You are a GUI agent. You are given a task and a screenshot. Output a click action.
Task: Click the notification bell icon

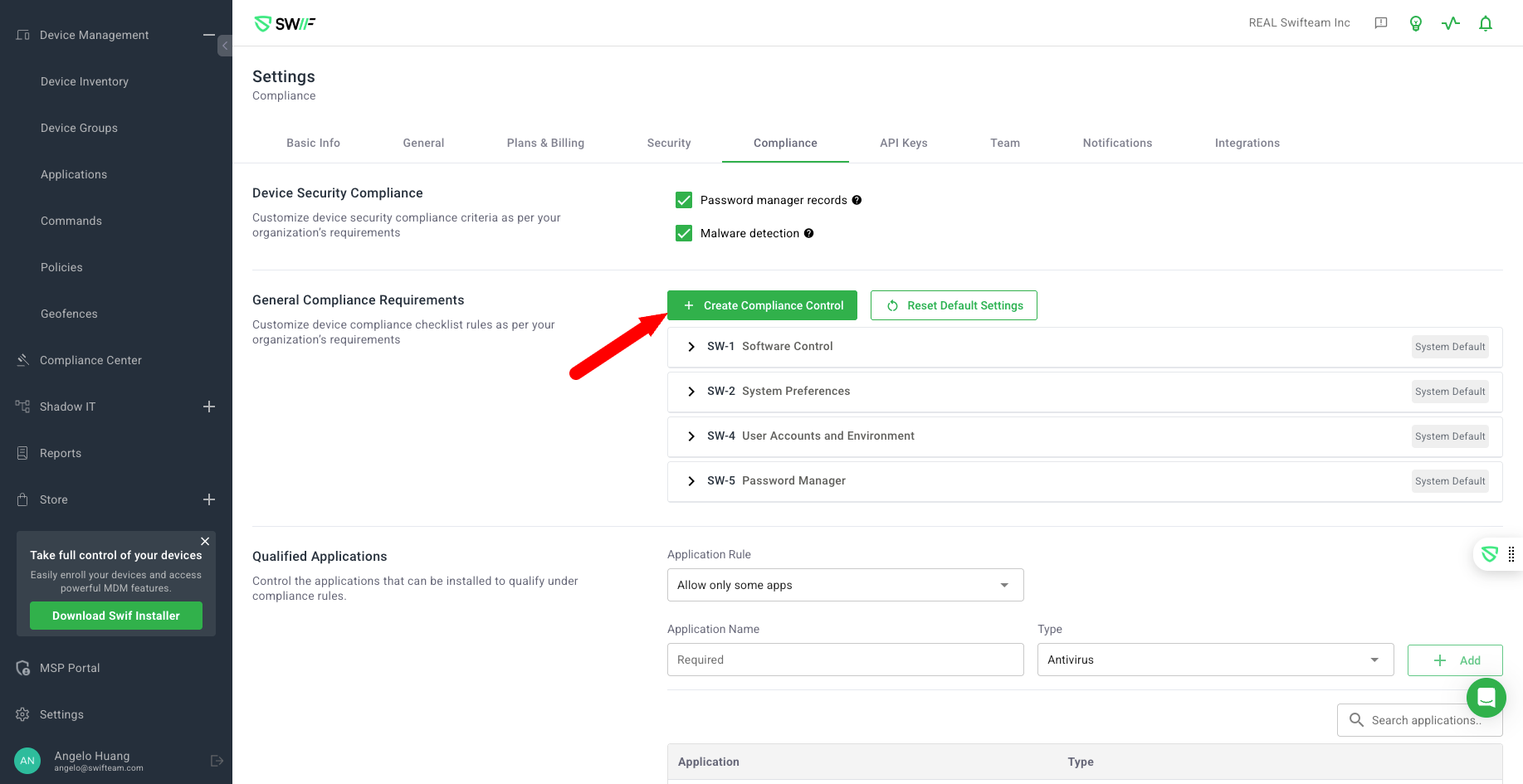1486,23
